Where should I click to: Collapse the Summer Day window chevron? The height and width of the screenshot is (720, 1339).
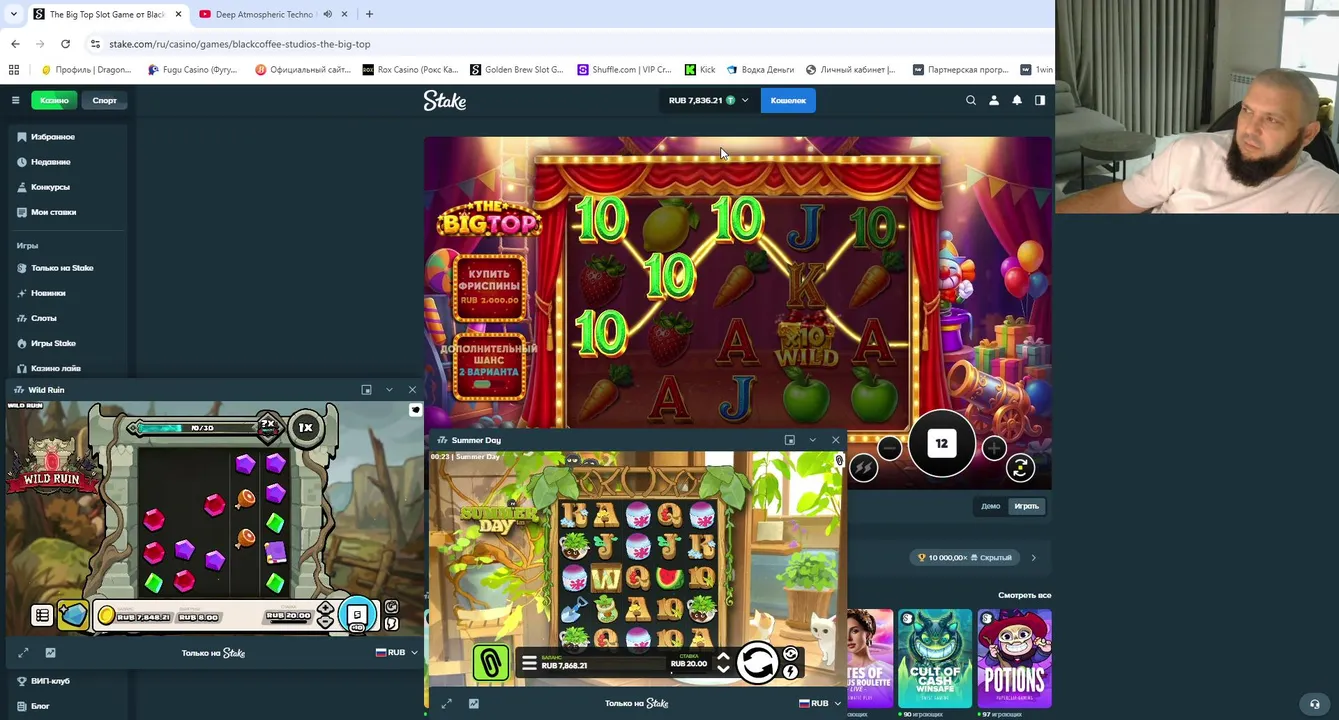[x=813, y=440]
